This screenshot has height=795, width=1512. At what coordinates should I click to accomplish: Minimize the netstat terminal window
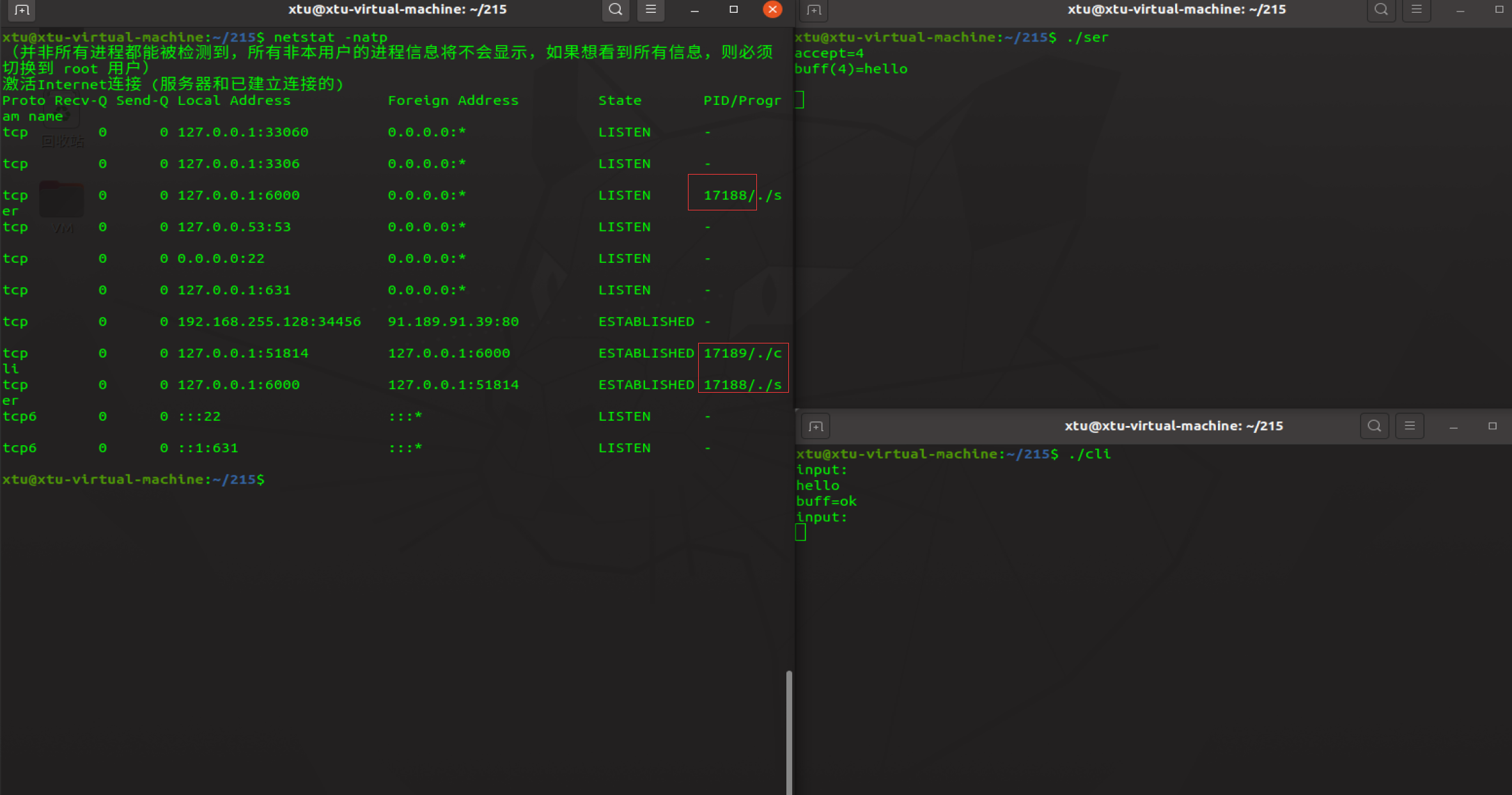pos(695,10)
